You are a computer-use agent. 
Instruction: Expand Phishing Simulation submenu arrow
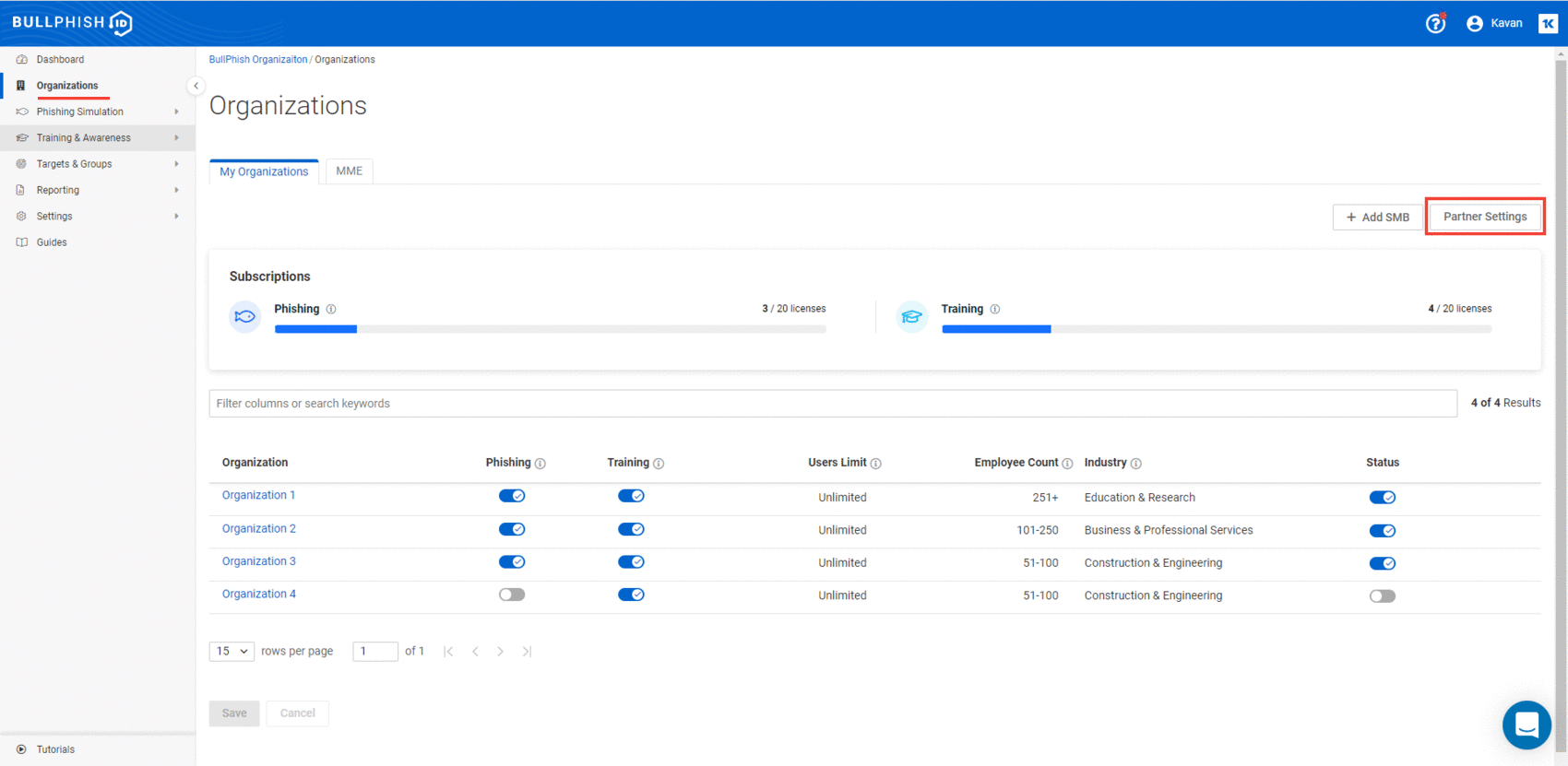tap(176, 112)
